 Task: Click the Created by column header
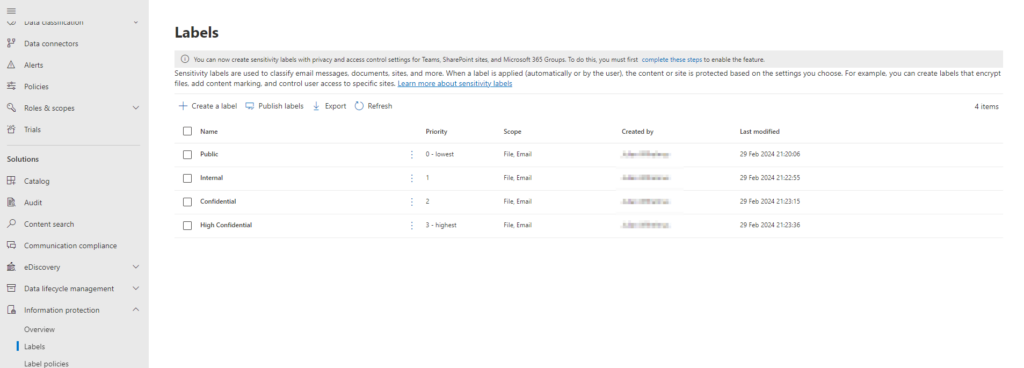point(637,131)
